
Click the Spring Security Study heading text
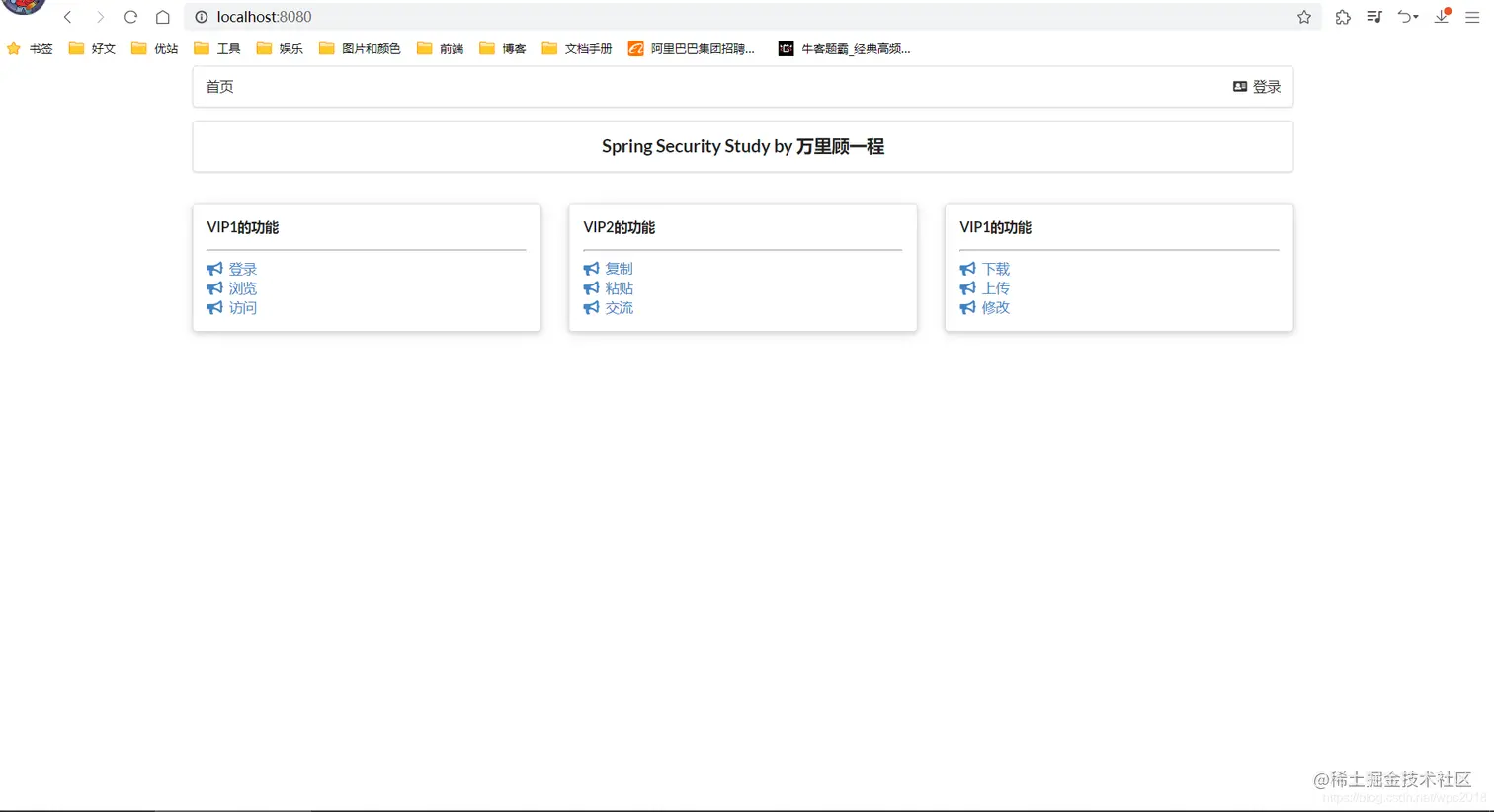click(x=743, y=146)
